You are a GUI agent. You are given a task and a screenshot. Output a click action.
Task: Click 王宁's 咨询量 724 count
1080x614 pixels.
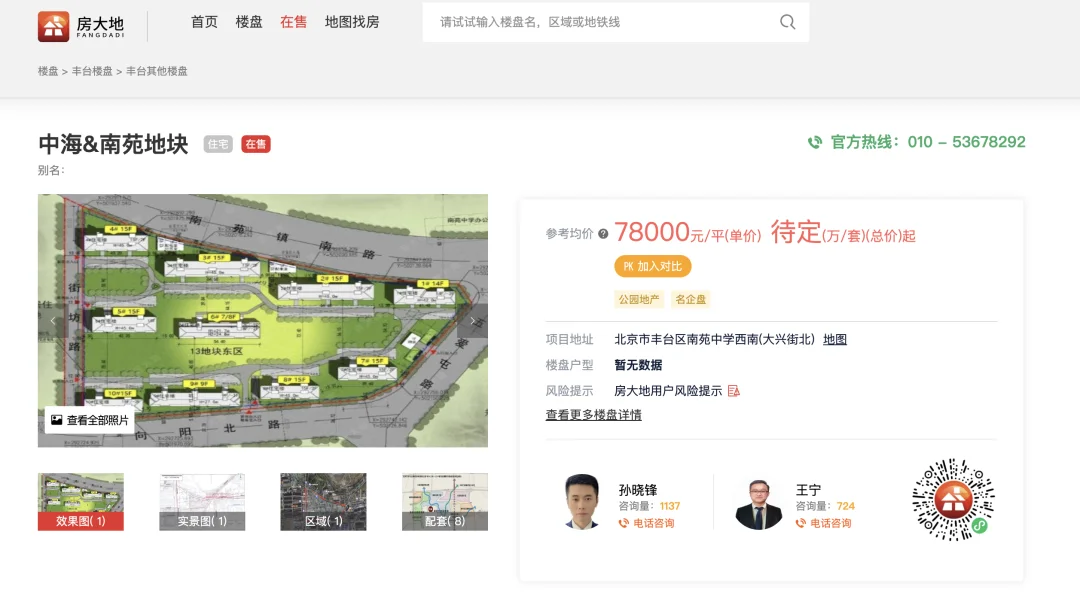825,506
